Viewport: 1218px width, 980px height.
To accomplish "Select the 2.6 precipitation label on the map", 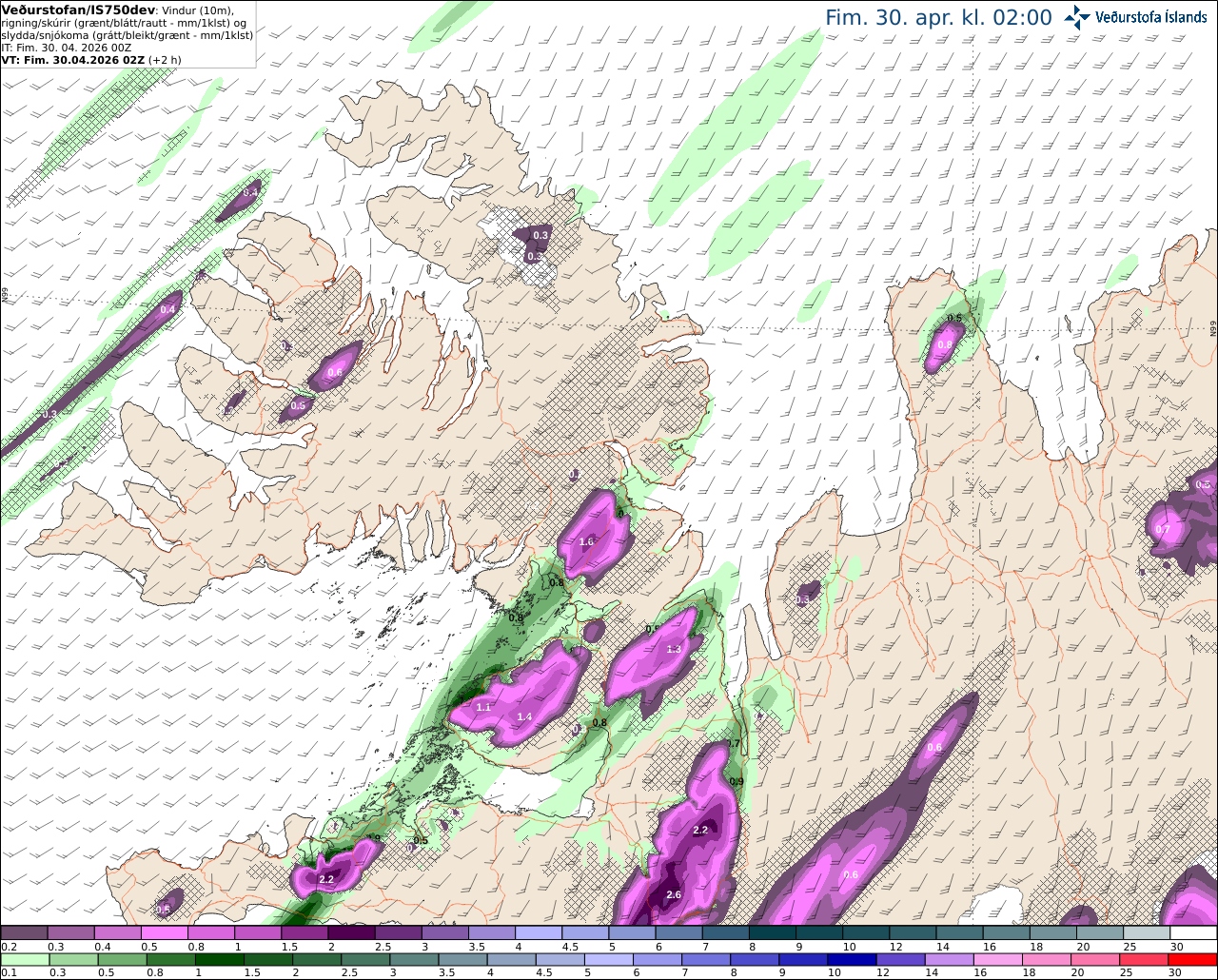I will coord(674,894).
